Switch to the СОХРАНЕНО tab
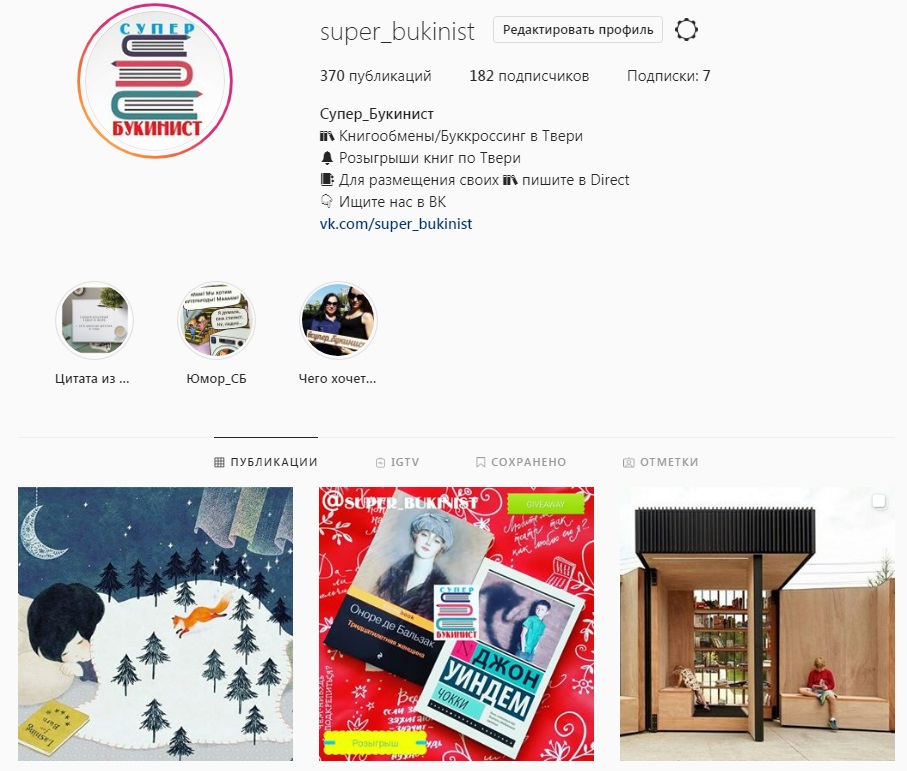The height and width of the screenshot is (771, 907). pyautogui.click(x=521, y=462)
